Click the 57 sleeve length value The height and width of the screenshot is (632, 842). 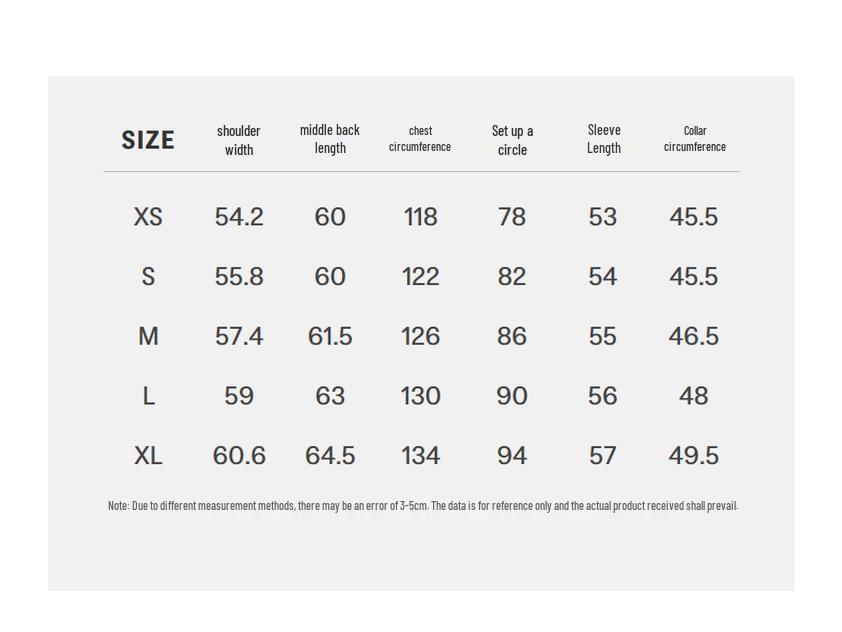[603, 456]
